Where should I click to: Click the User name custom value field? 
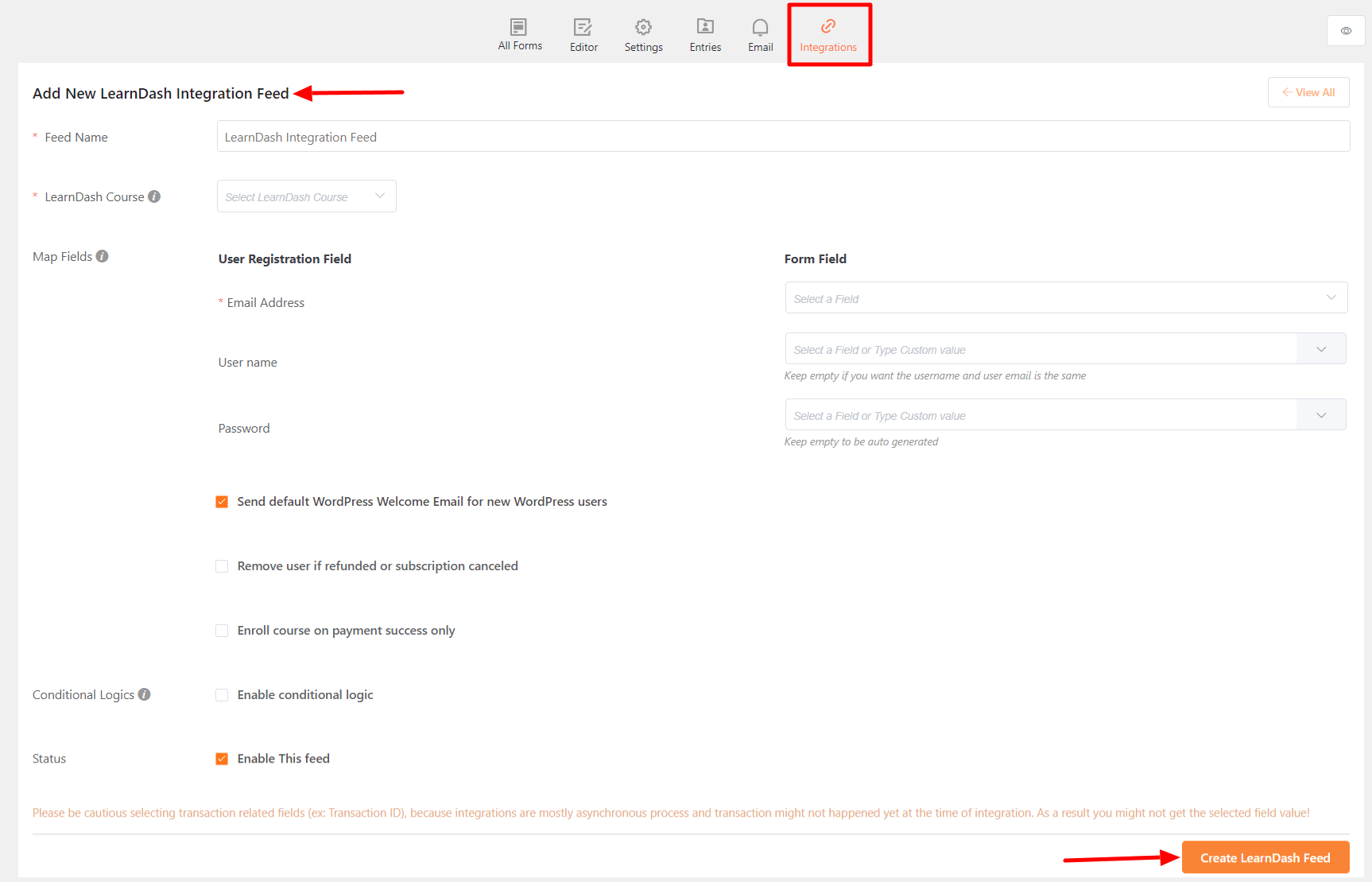[x=1041, y=349]
